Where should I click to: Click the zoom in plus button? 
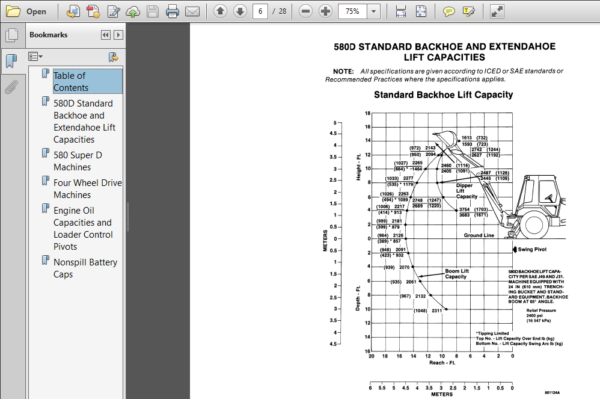325,11
